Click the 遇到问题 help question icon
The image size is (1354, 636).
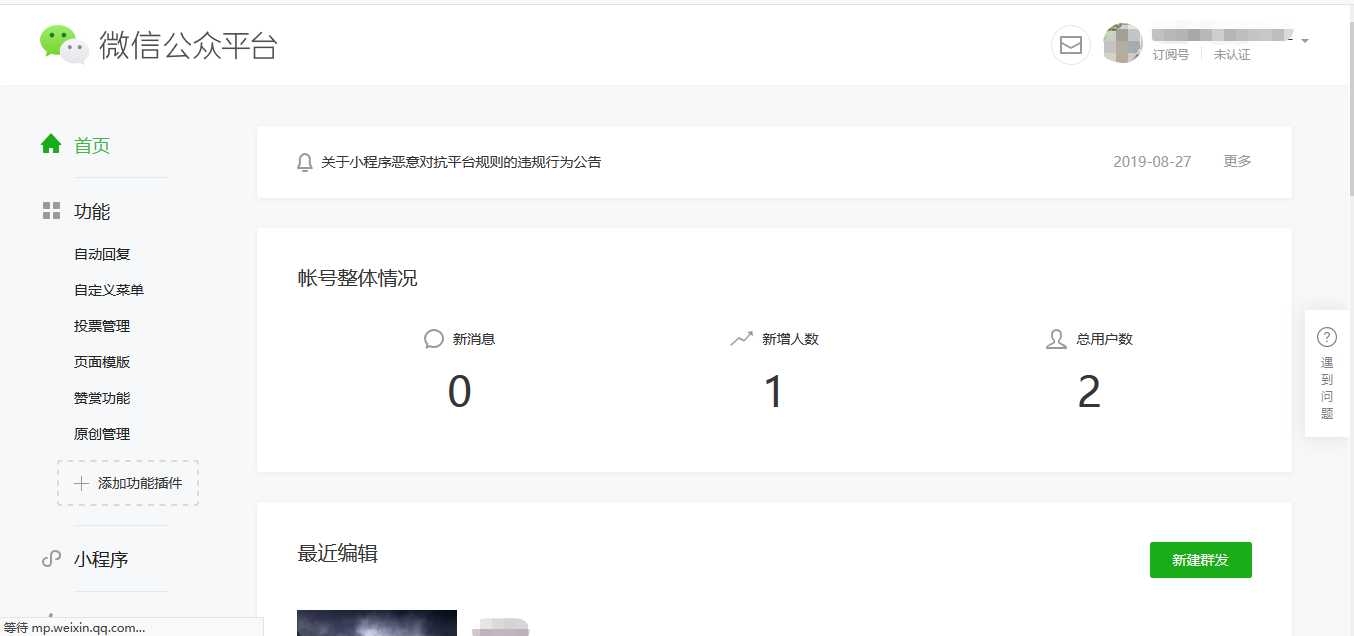click(x=1327, y=337)
